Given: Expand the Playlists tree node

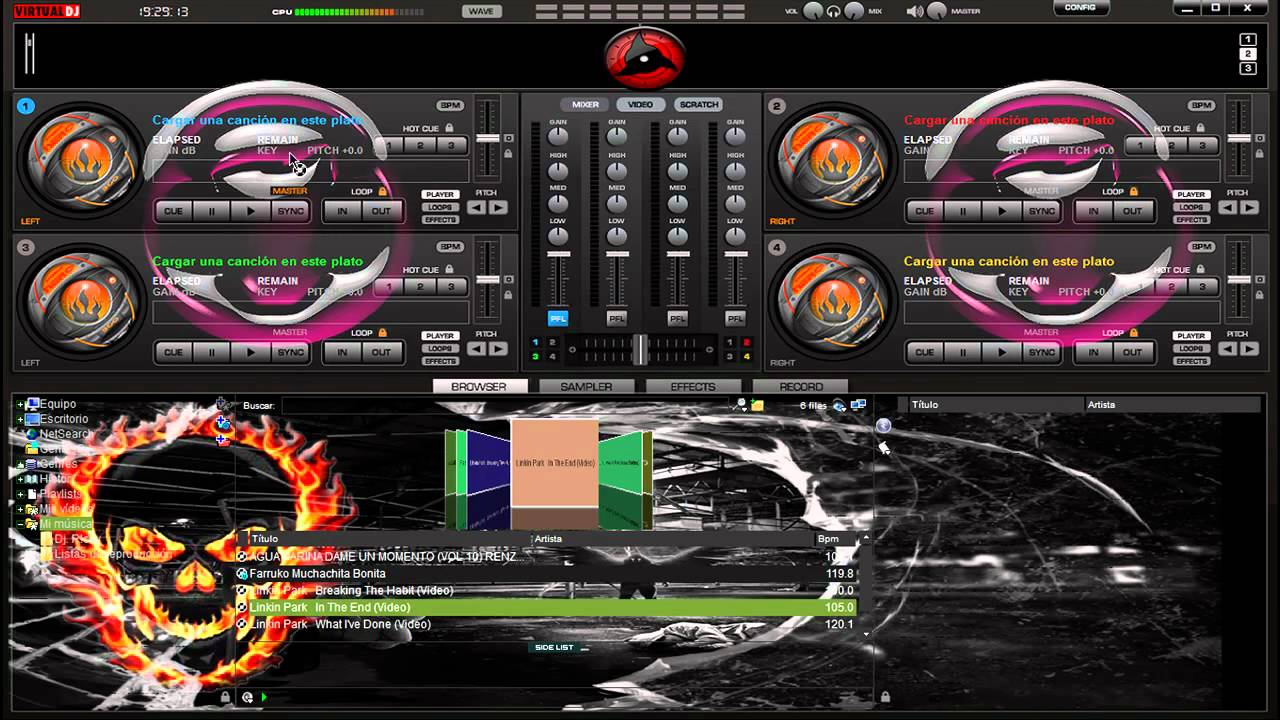Looking at the screenshot, I should tap(20, 494).
